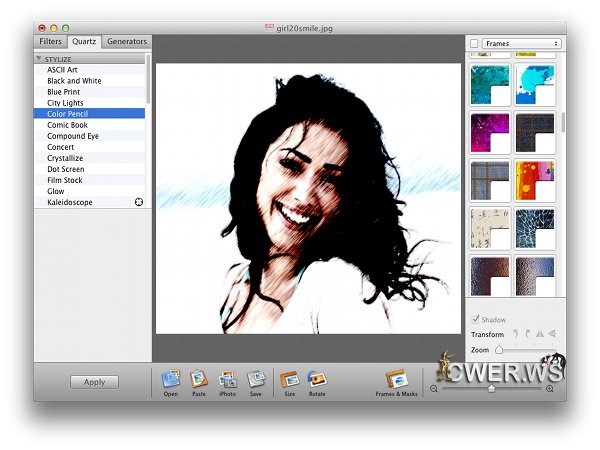Click the Open toolbar icon
This screenshot has width=600, height=450.
tap(171, 379)
